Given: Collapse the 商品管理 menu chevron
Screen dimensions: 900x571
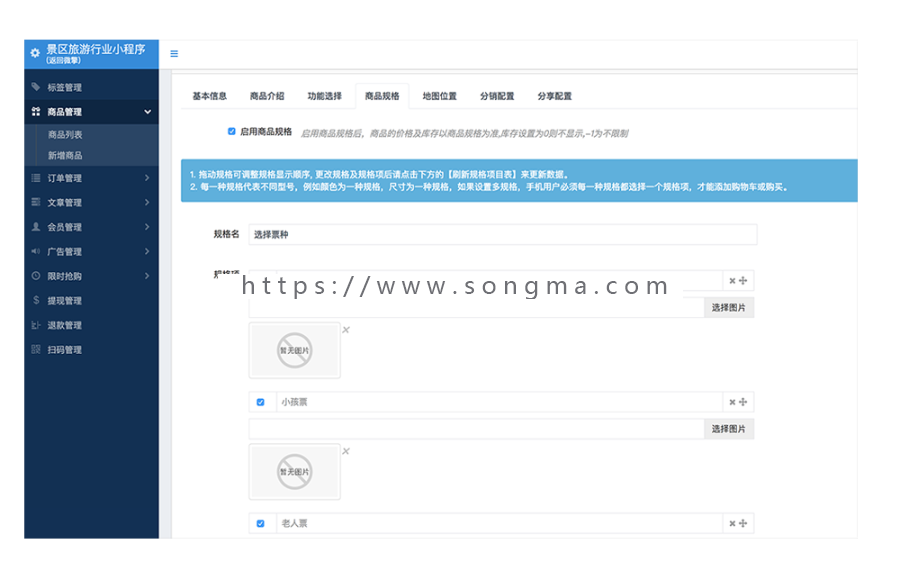Looking at the screenshot, I should click(x=148, y=112).
